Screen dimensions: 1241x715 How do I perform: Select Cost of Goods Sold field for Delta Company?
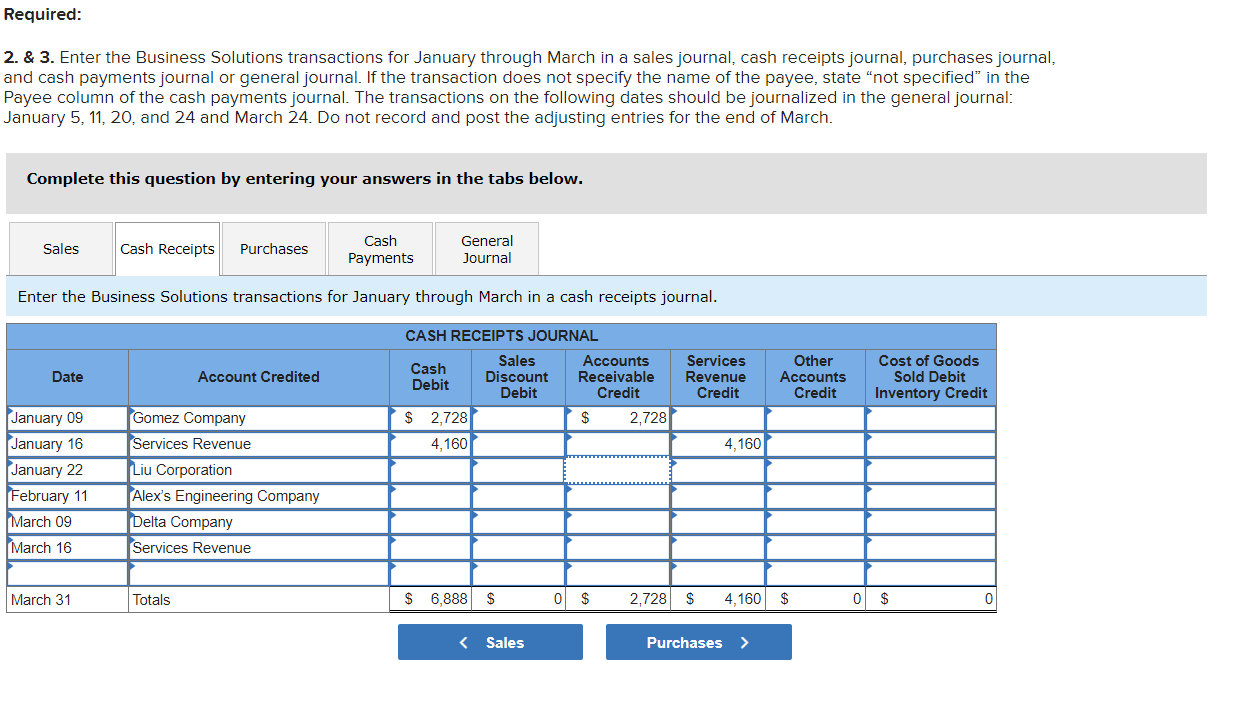click(x=931, y=522)
